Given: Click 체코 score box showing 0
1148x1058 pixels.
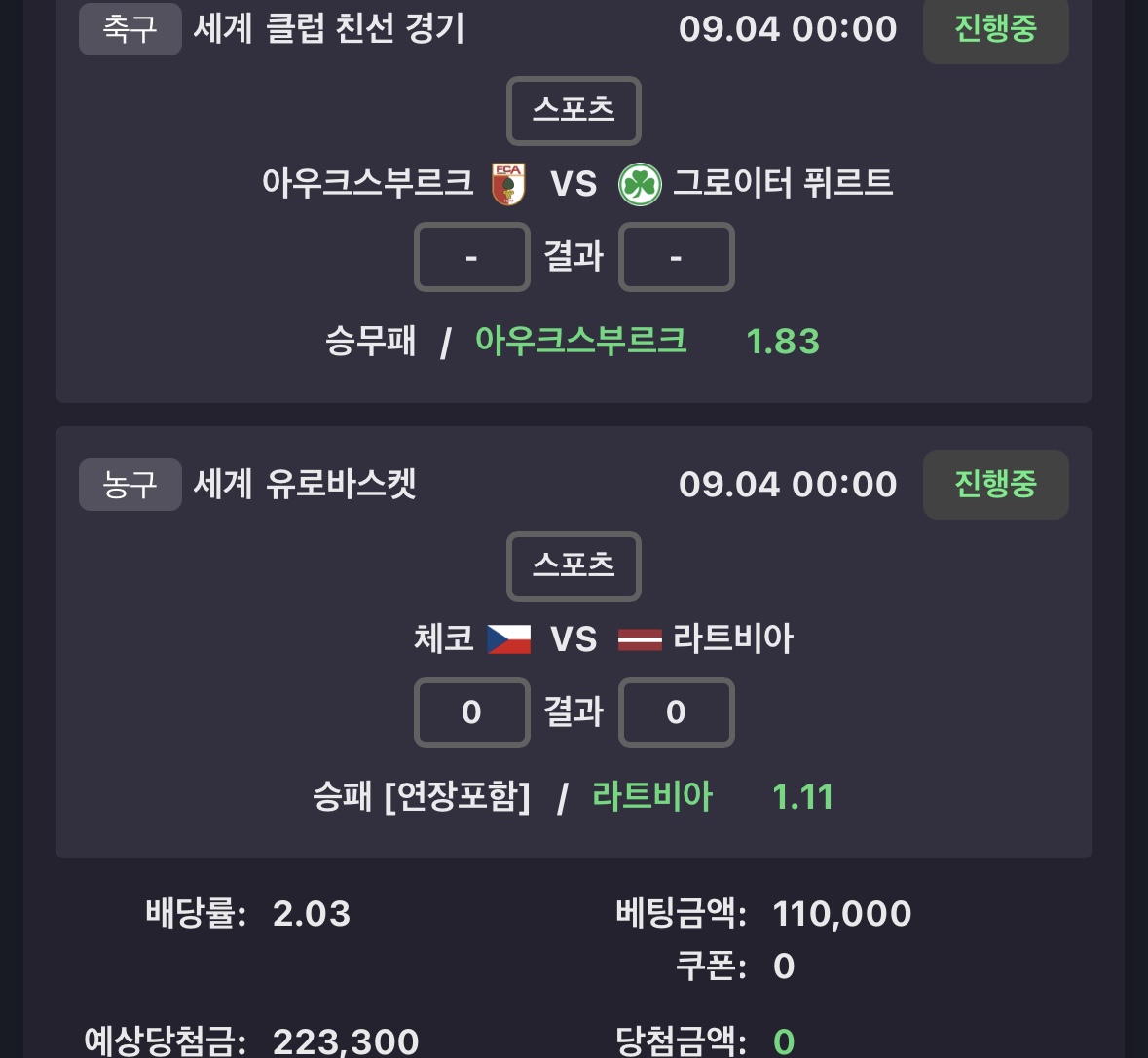Looking at the screenshot, I should pos(471,711).
